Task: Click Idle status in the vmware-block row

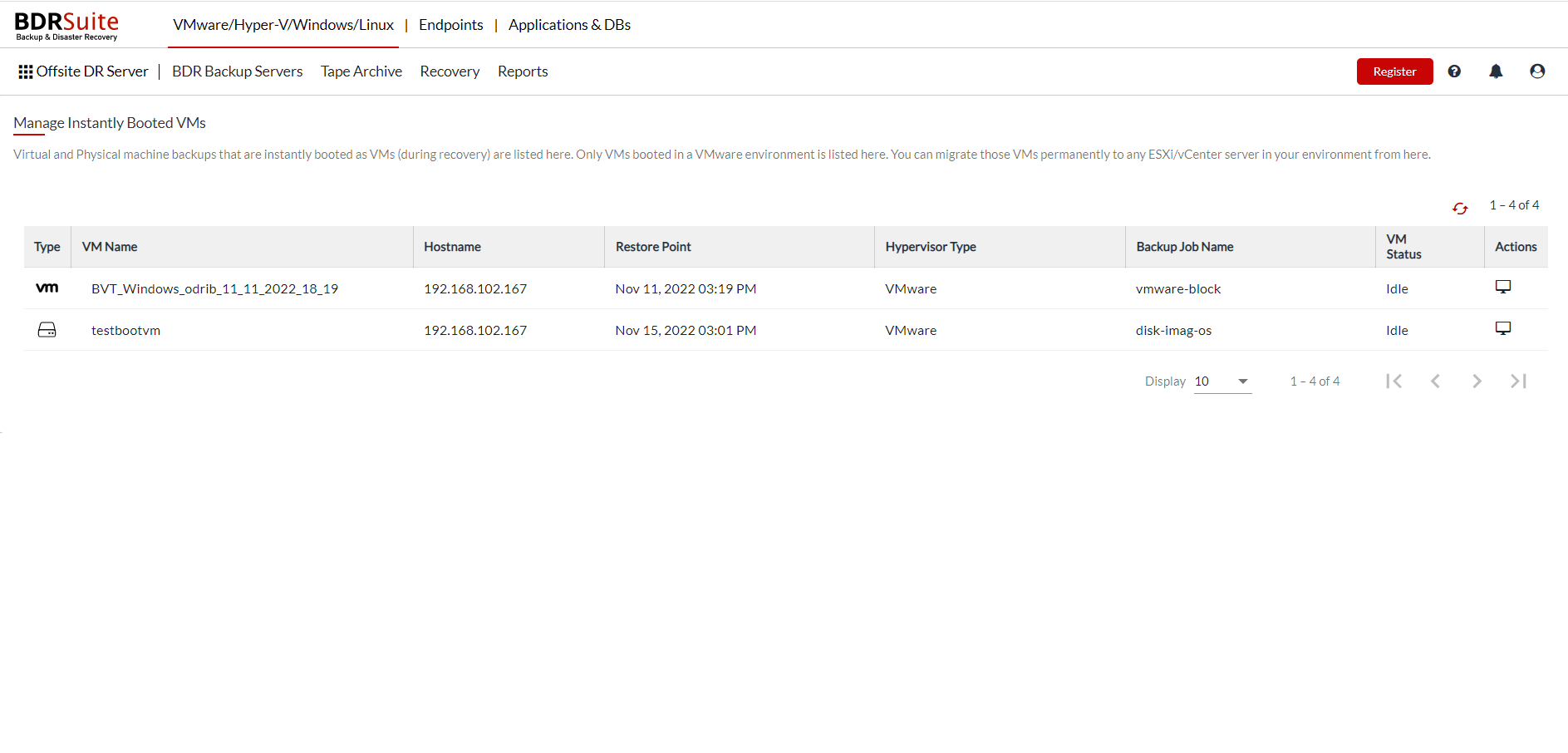Action: click(x=1397, y=288)
